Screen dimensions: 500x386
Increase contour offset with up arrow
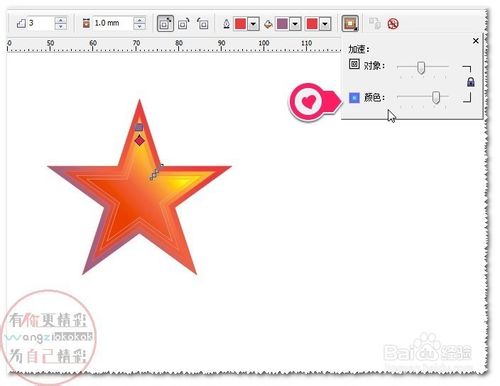point(139,20)
